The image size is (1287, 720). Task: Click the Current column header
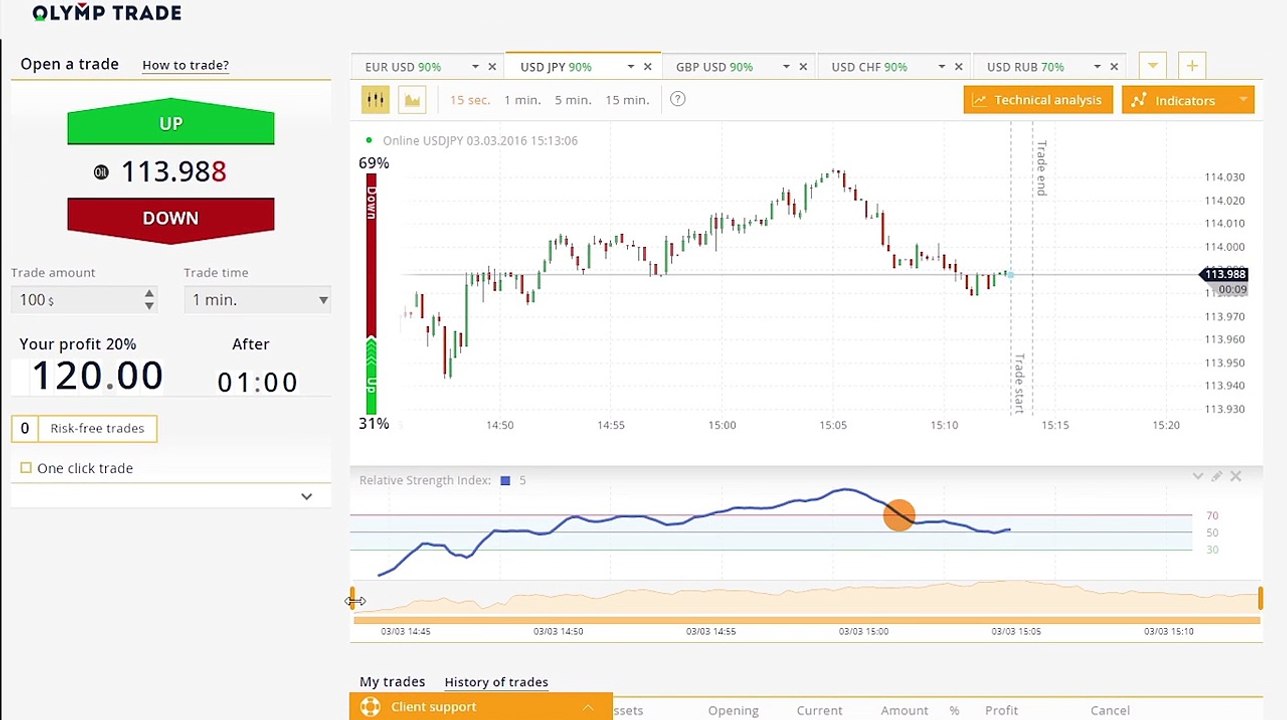coord(819,711)
